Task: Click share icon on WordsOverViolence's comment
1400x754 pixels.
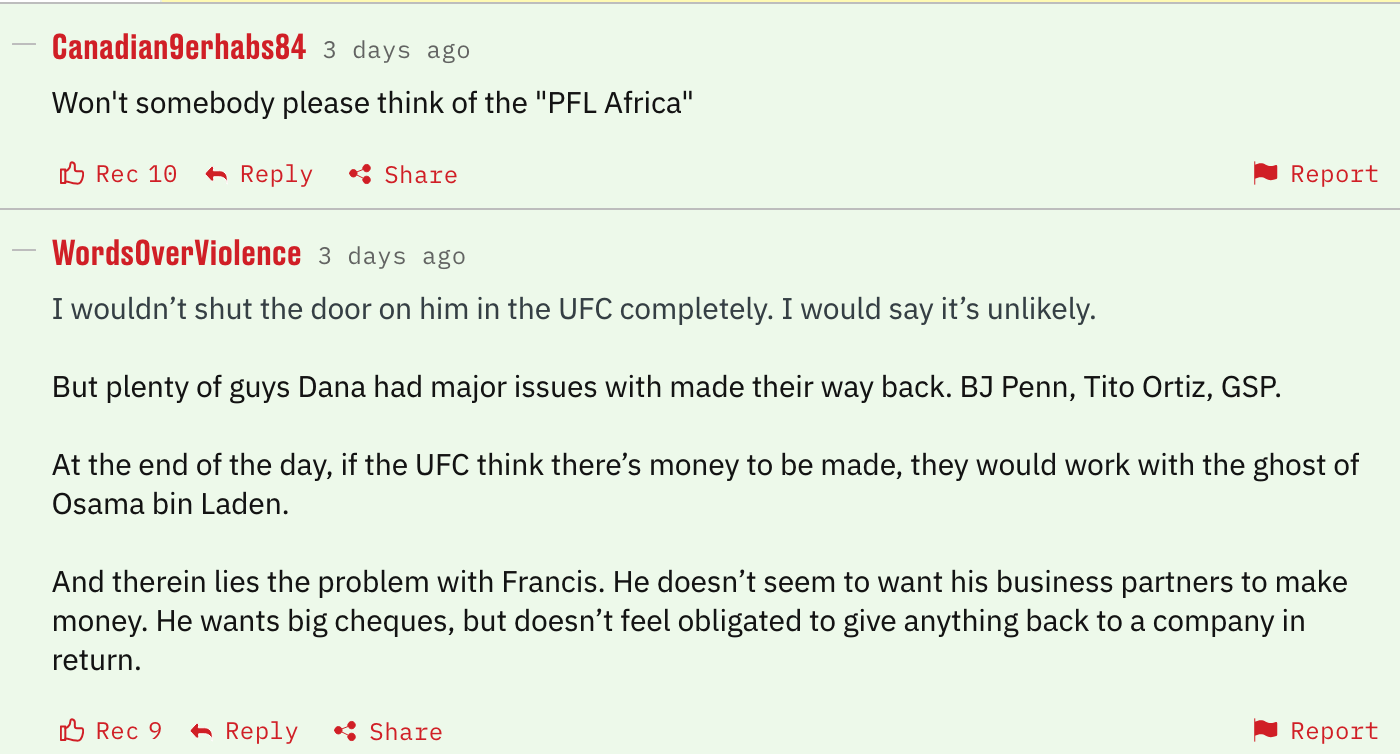Action: tap(345, 731)
